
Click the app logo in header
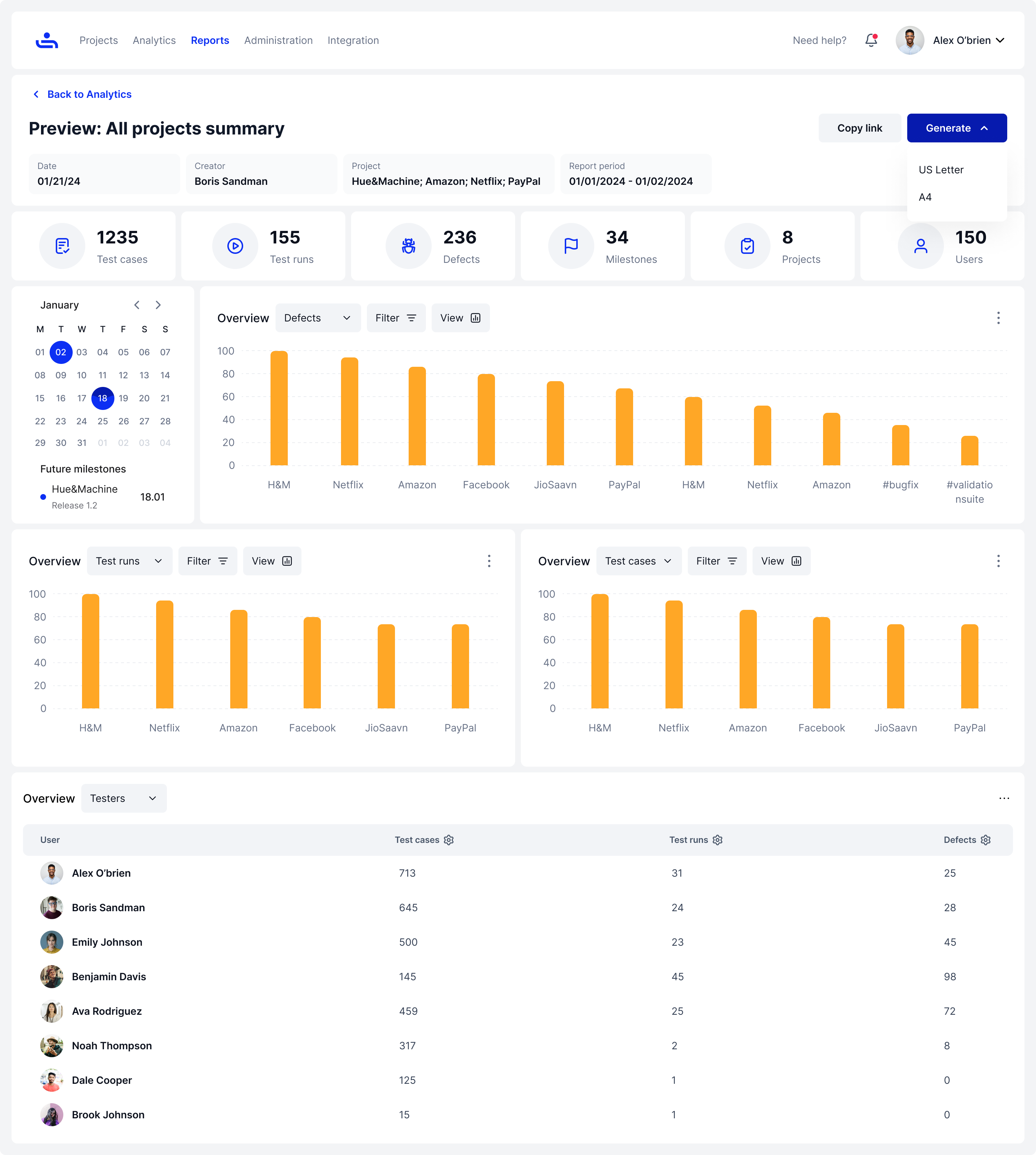pyautogui.click(x=47, y=40)
